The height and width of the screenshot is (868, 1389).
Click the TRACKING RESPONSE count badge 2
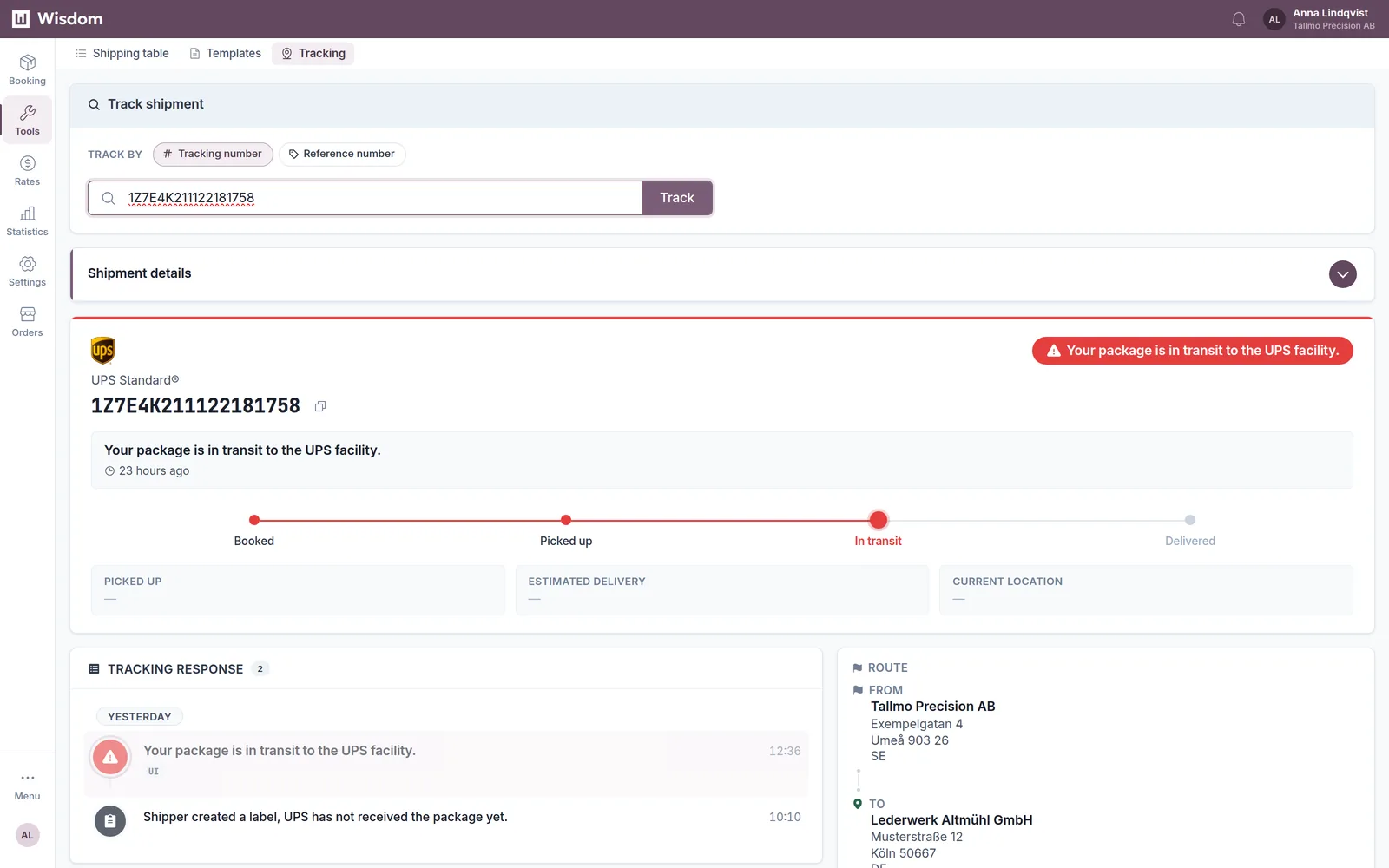click(x=260, y=669)
